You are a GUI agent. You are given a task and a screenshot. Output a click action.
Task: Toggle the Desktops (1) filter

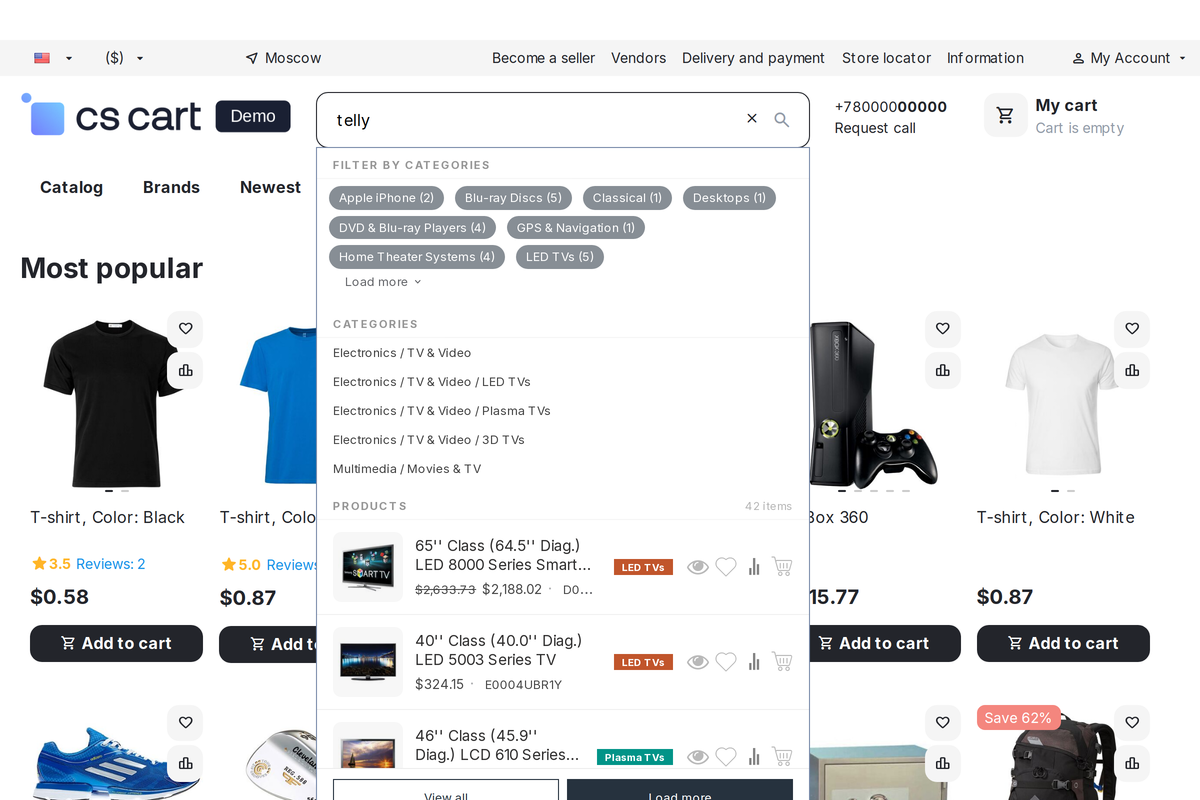pyautogui.click(x=729, y=198)
